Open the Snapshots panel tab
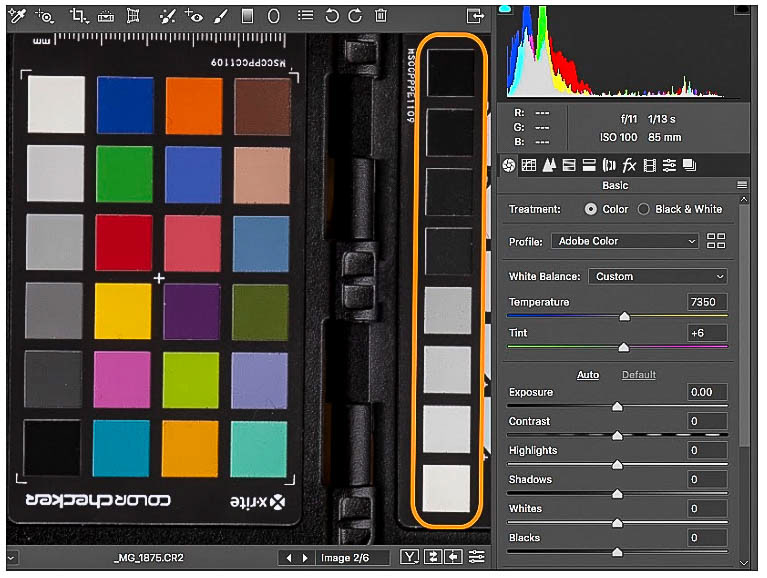The height and width of the screenshot is (578, 767). click(690, 166)
